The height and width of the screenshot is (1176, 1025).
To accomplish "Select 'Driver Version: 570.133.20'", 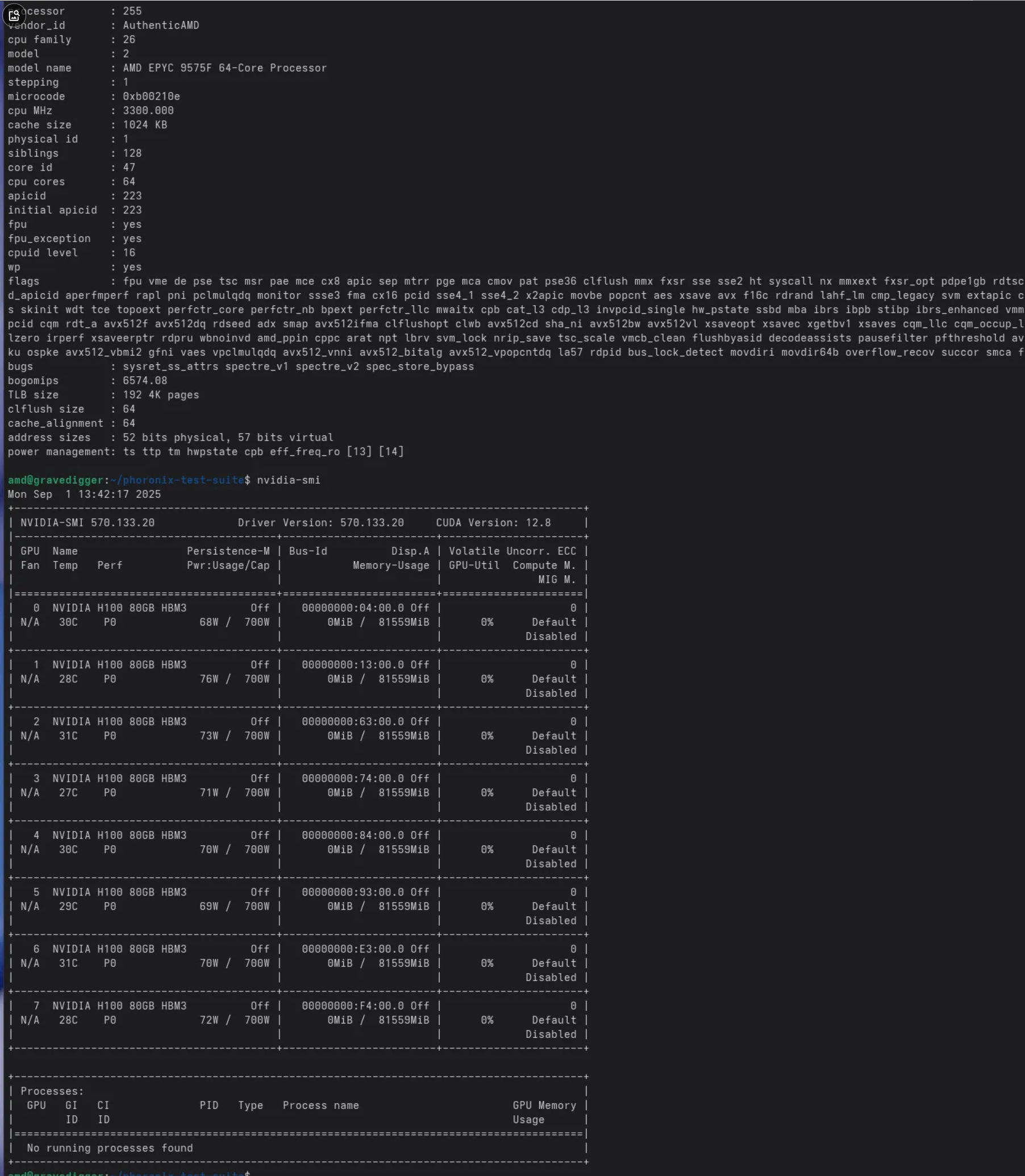I will [x=320, y=522].
